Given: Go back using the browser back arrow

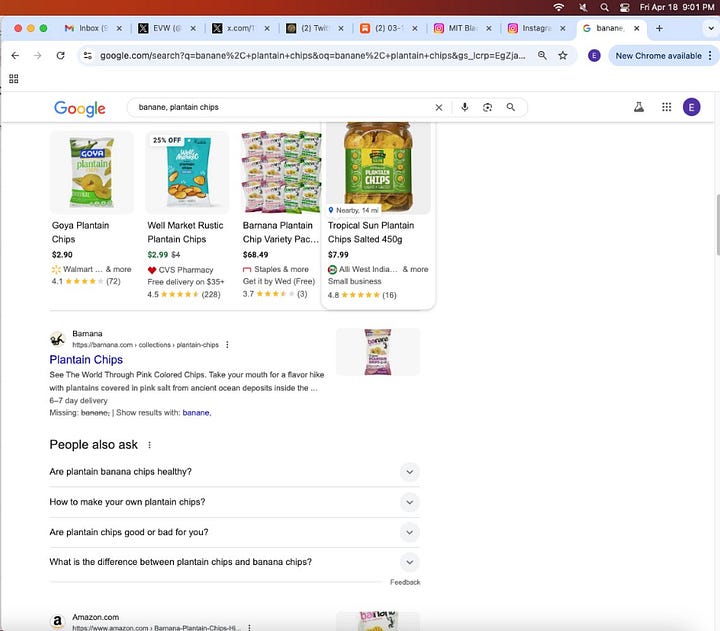Looking at the screenshot, I should pos(15,56).
